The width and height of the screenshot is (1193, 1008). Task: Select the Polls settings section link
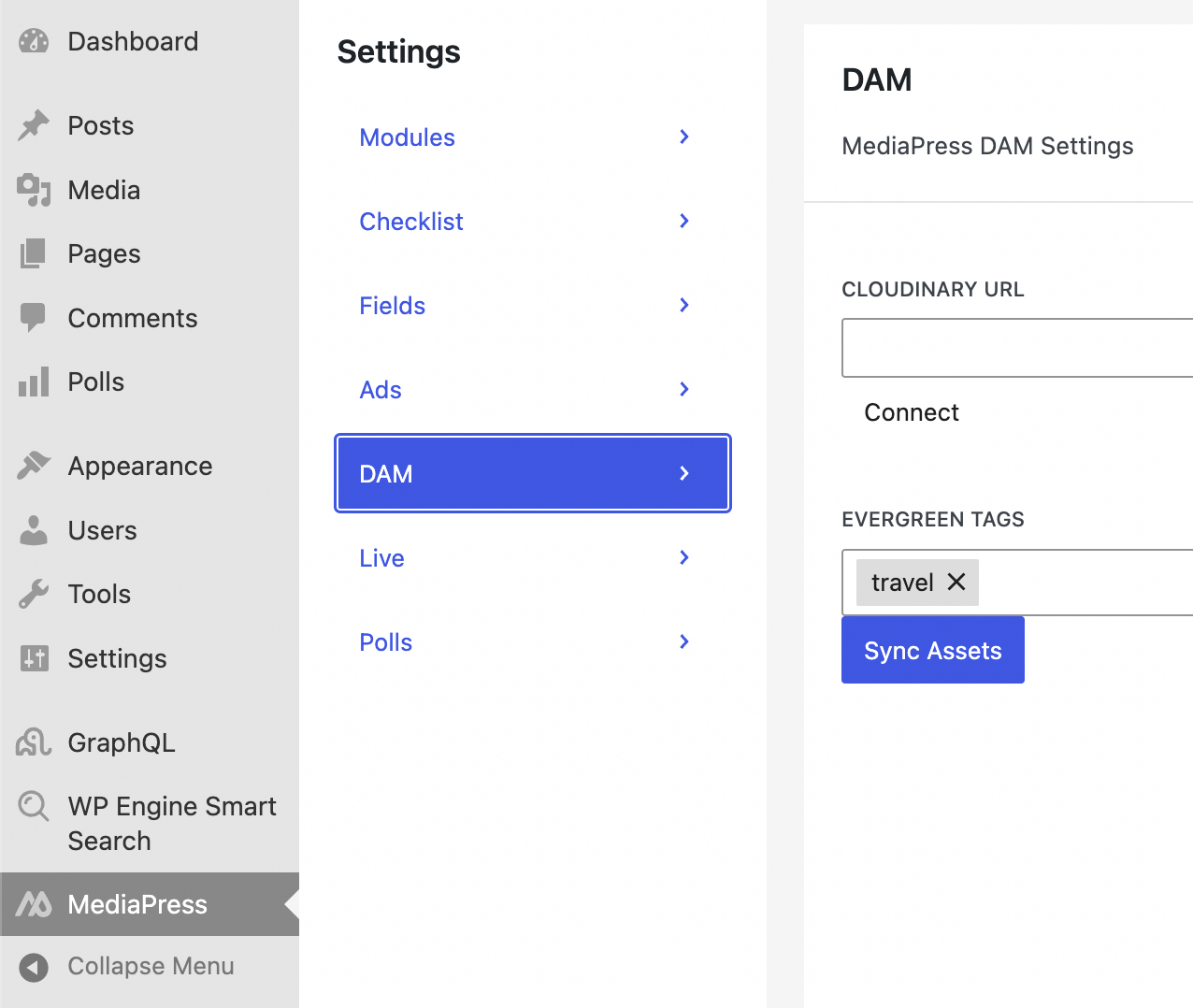(386, 642)
